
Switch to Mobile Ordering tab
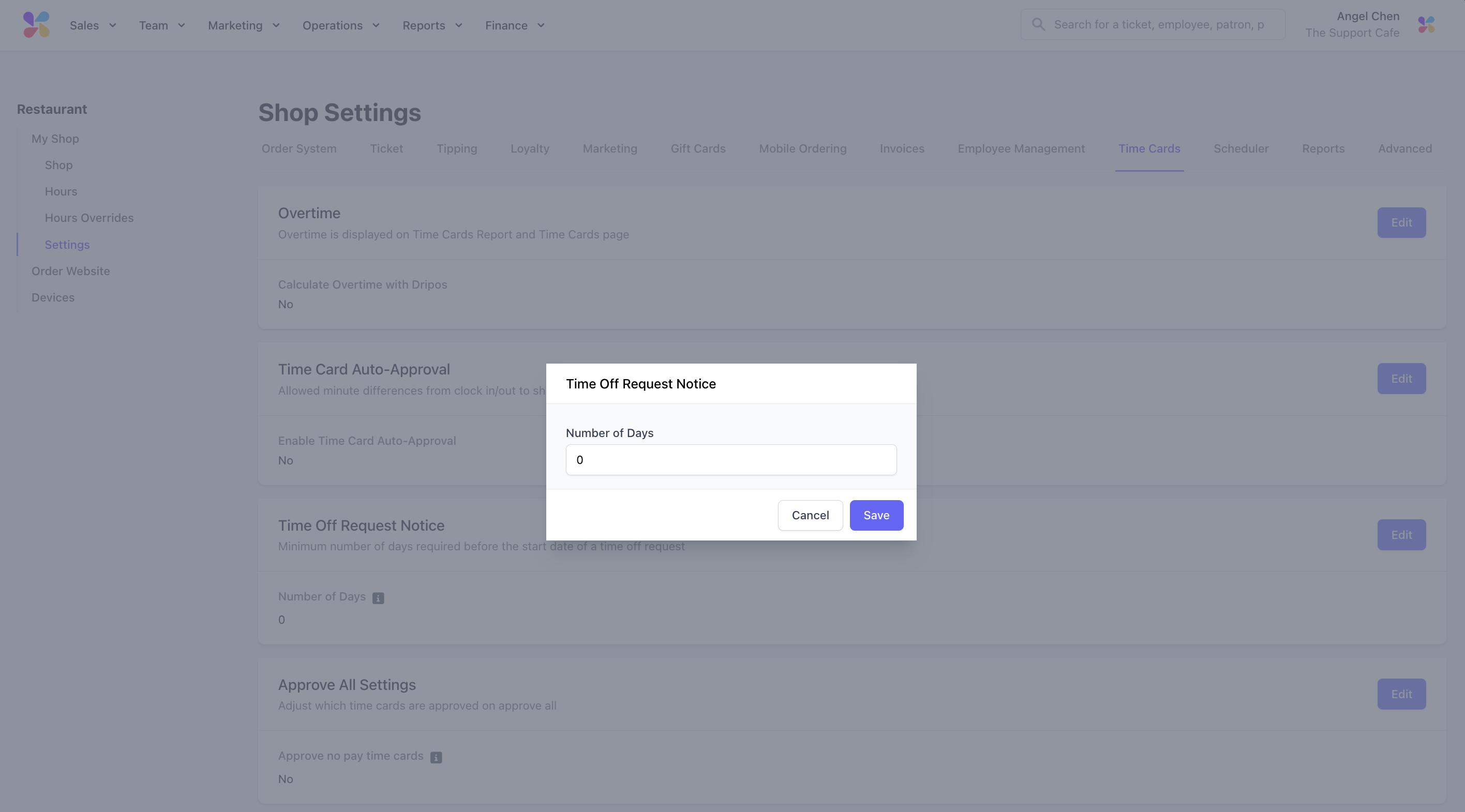[802, 148]
